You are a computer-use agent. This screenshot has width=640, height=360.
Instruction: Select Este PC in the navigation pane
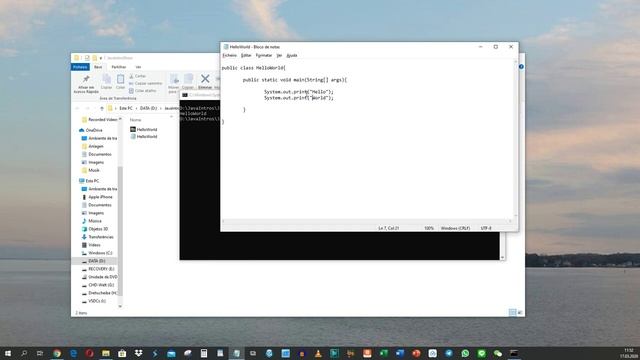tap(89, 181)
